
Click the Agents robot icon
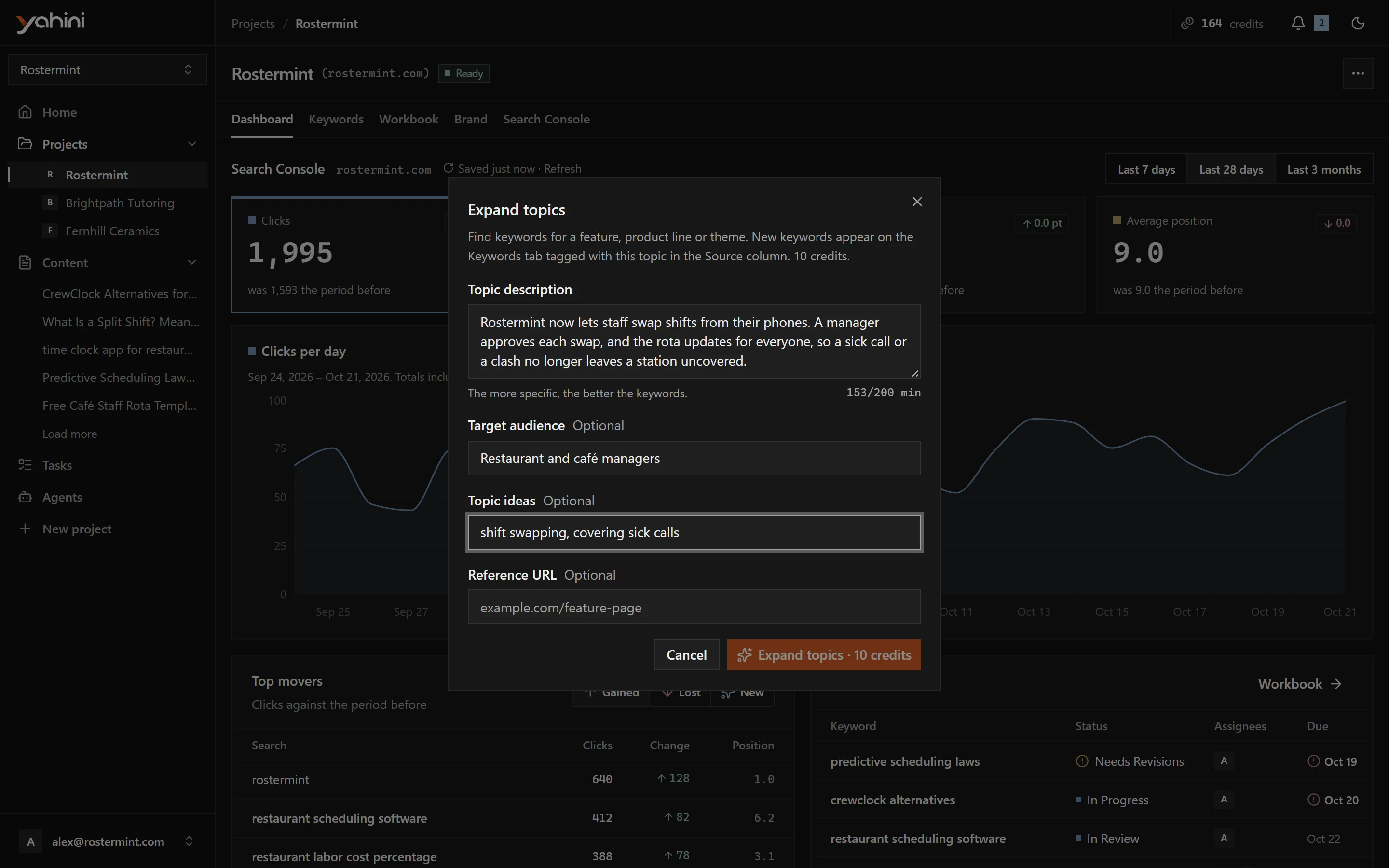click(25, 497)
